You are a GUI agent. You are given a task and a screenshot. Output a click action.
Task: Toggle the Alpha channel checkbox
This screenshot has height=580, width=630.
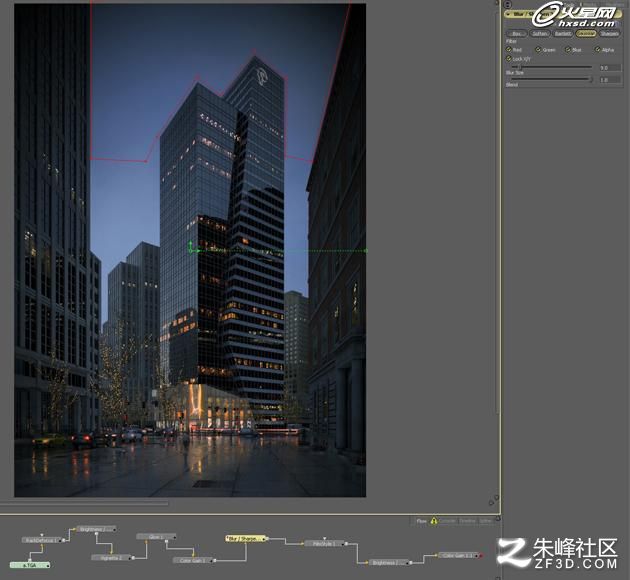coord(597,49)
